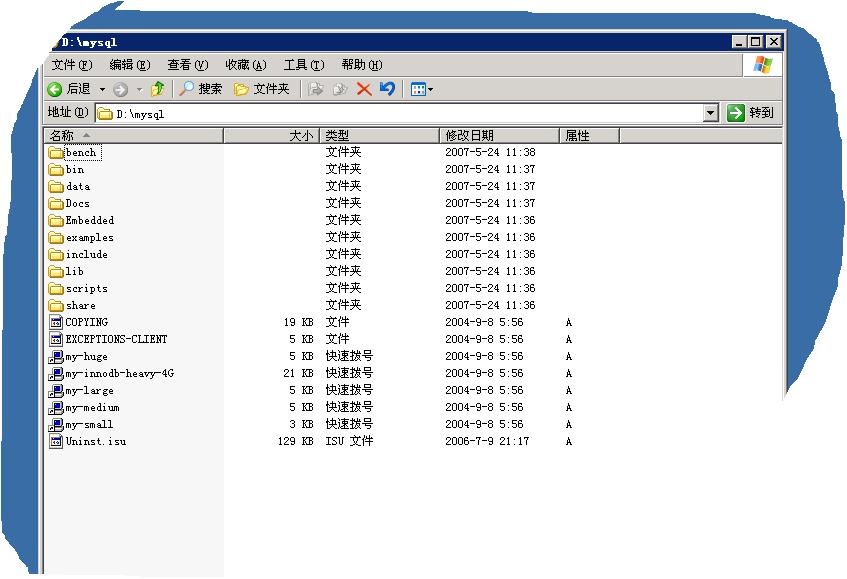Click the 转到 (Go) button
The height and width of the screenshot is (579, 847).
751,113
